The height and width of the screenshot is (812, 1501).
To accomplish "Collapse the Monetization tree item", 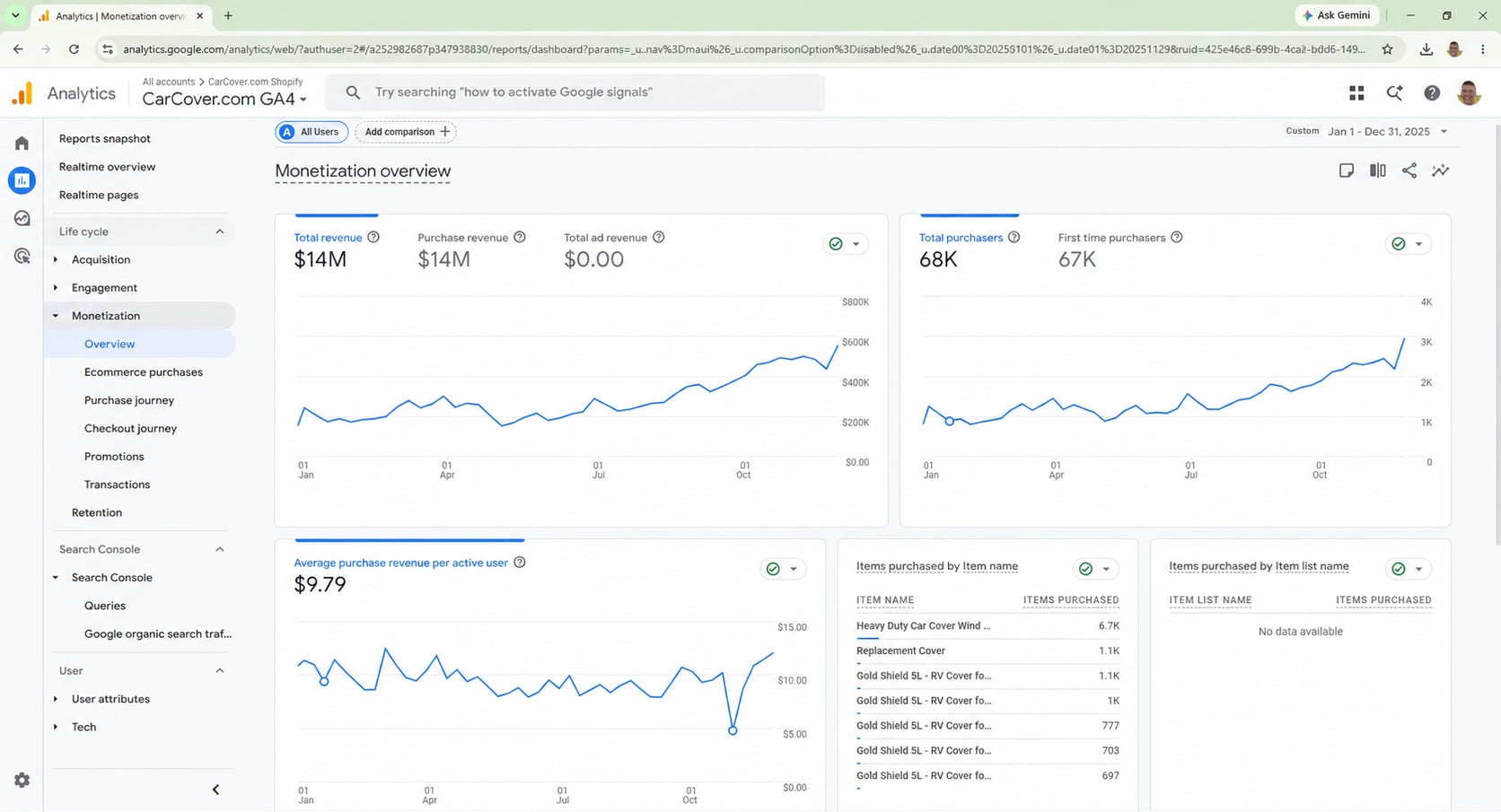I will click(56, 316).
